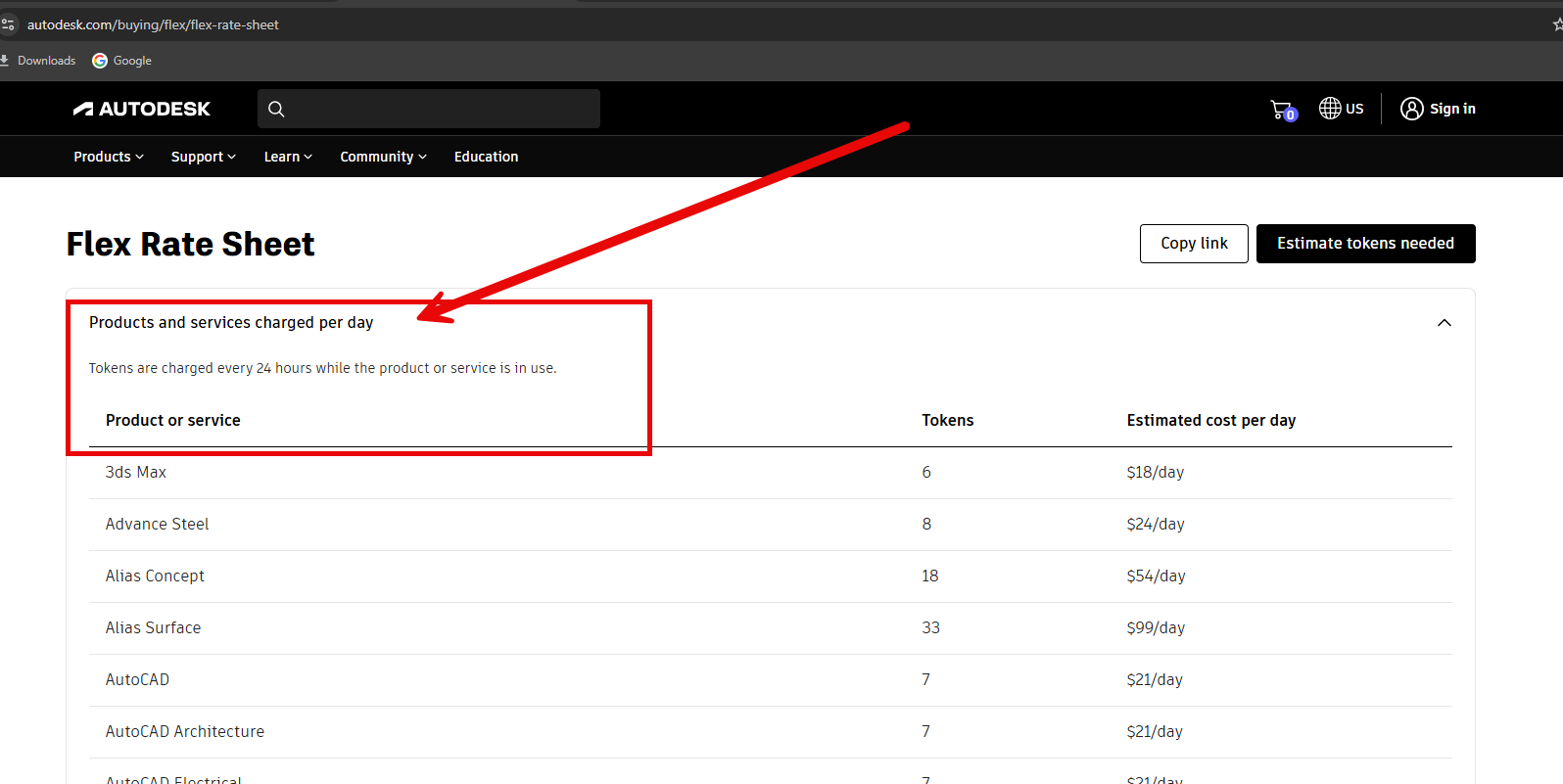Collapse the per-day charges section chevron
The width and height of the screenshot is (1563, 784).
[x=1444, y=323]
